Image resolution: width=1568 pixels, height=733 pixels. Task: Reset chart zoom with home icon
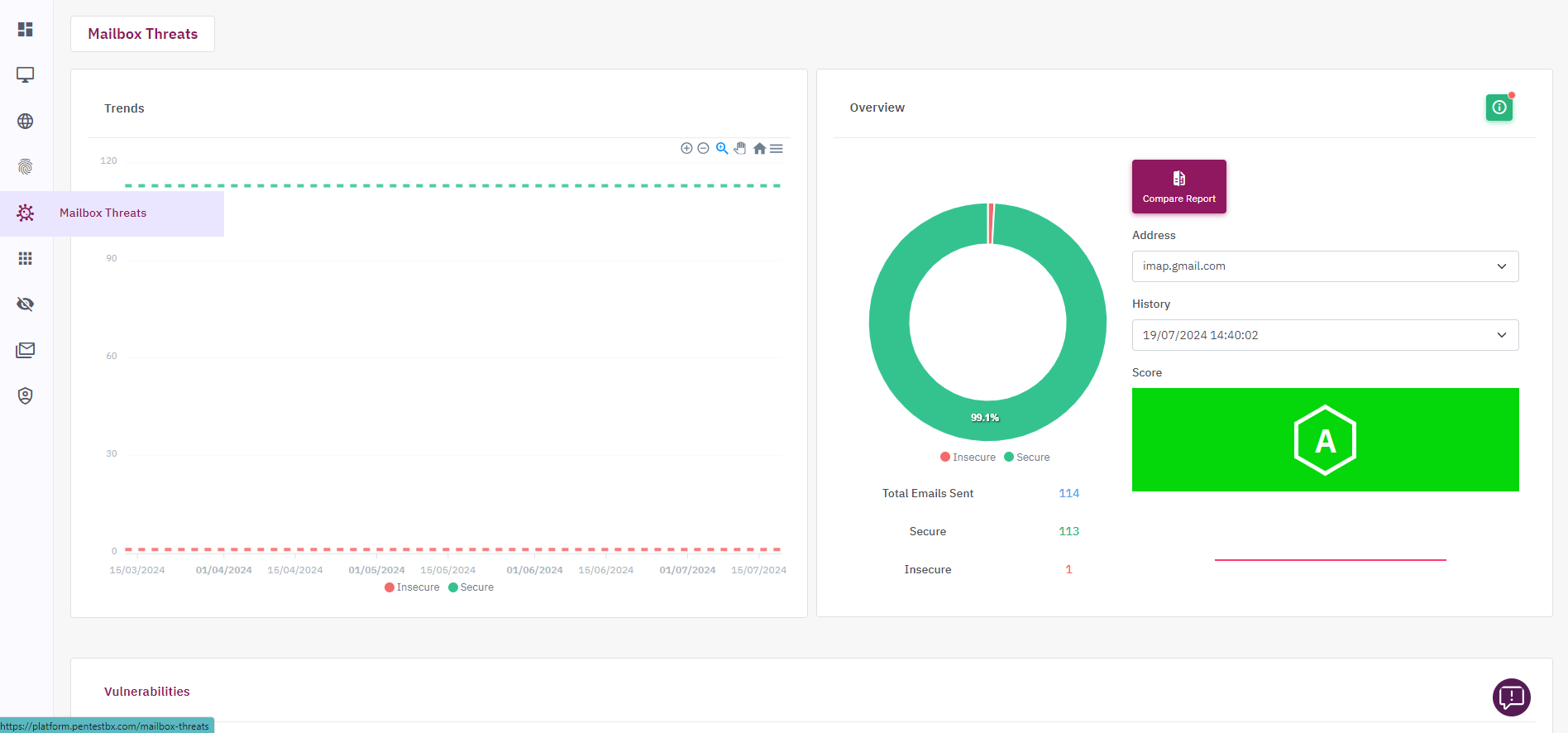[x=759, y=148]
